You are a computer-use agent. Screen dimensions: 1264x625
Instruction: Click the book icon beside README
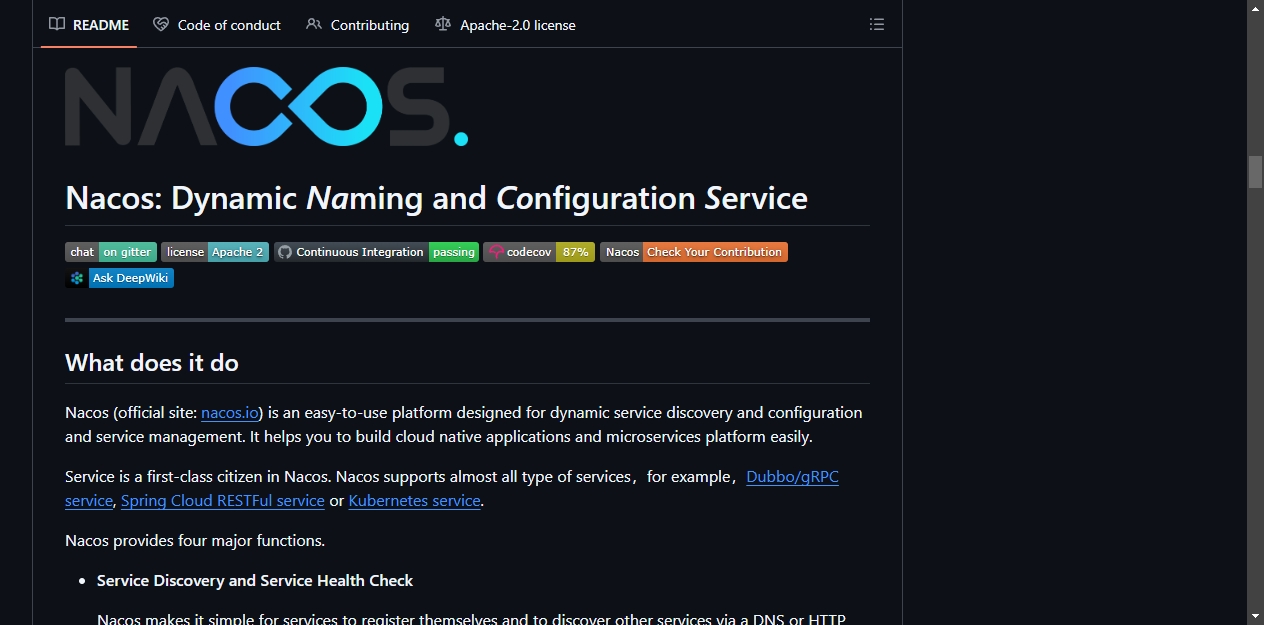[x=58, y=25]
